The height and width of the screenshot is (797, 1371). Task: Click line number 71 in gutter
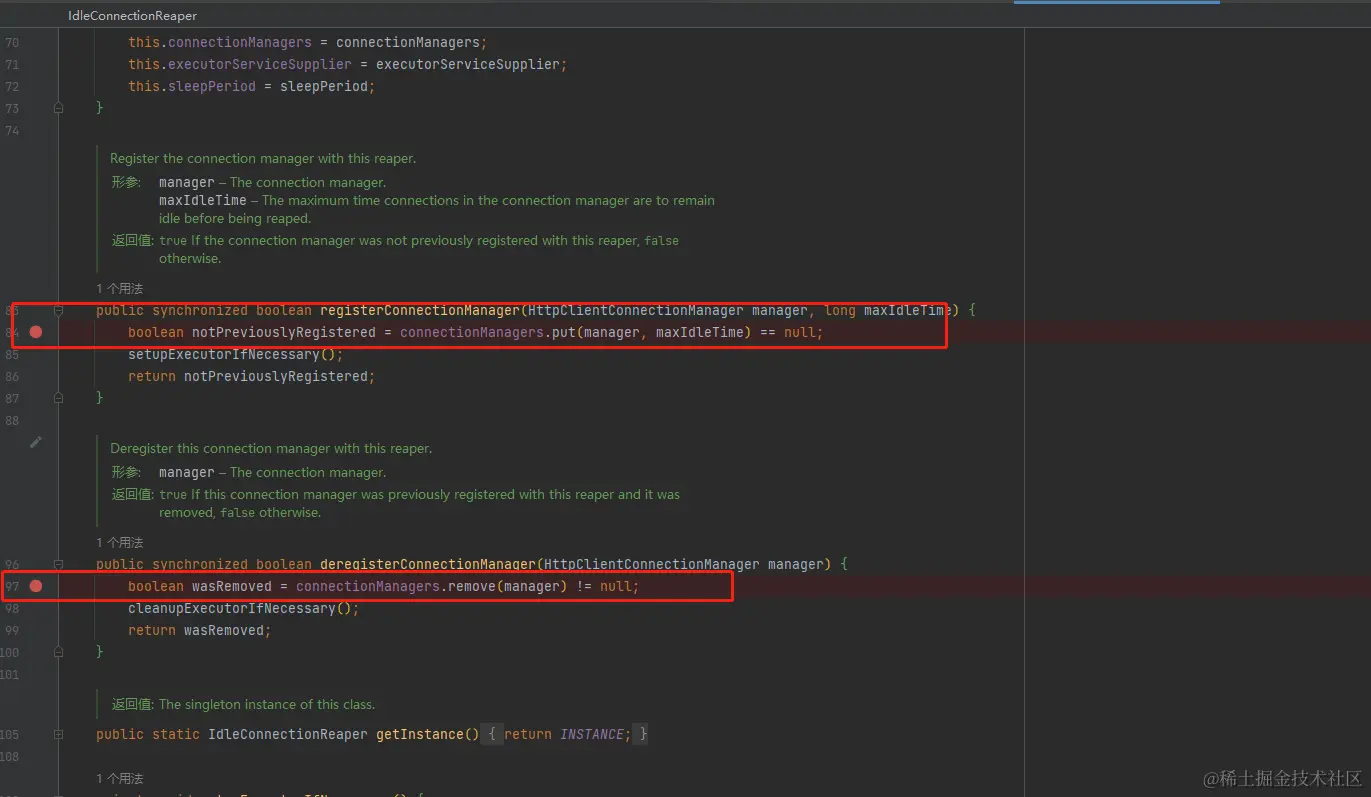tap(12, 64)
